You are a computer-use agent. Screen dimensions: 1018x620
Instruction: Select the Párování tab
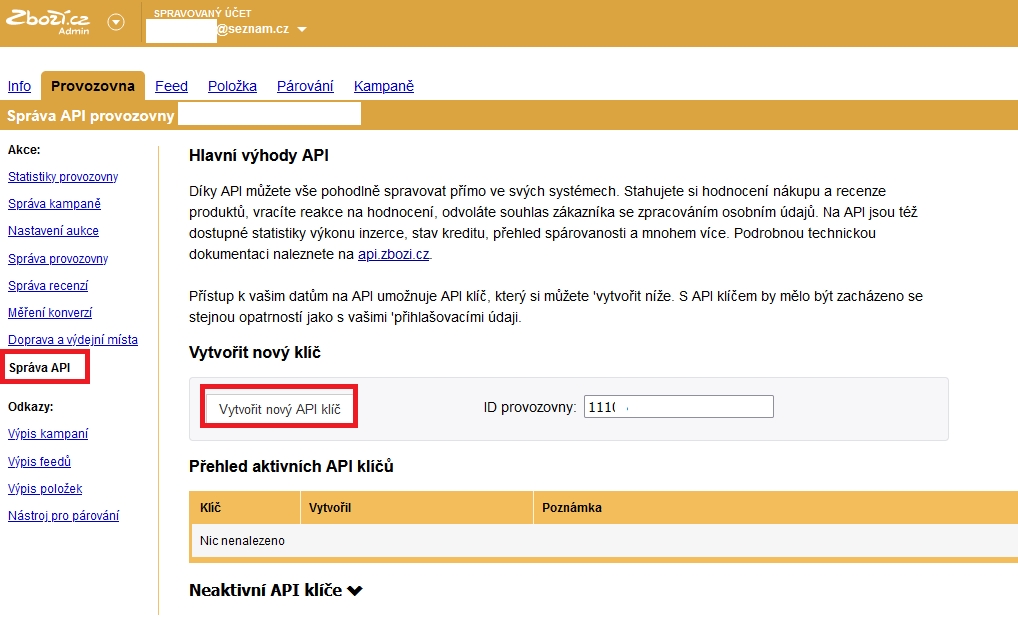click(305, 86)
